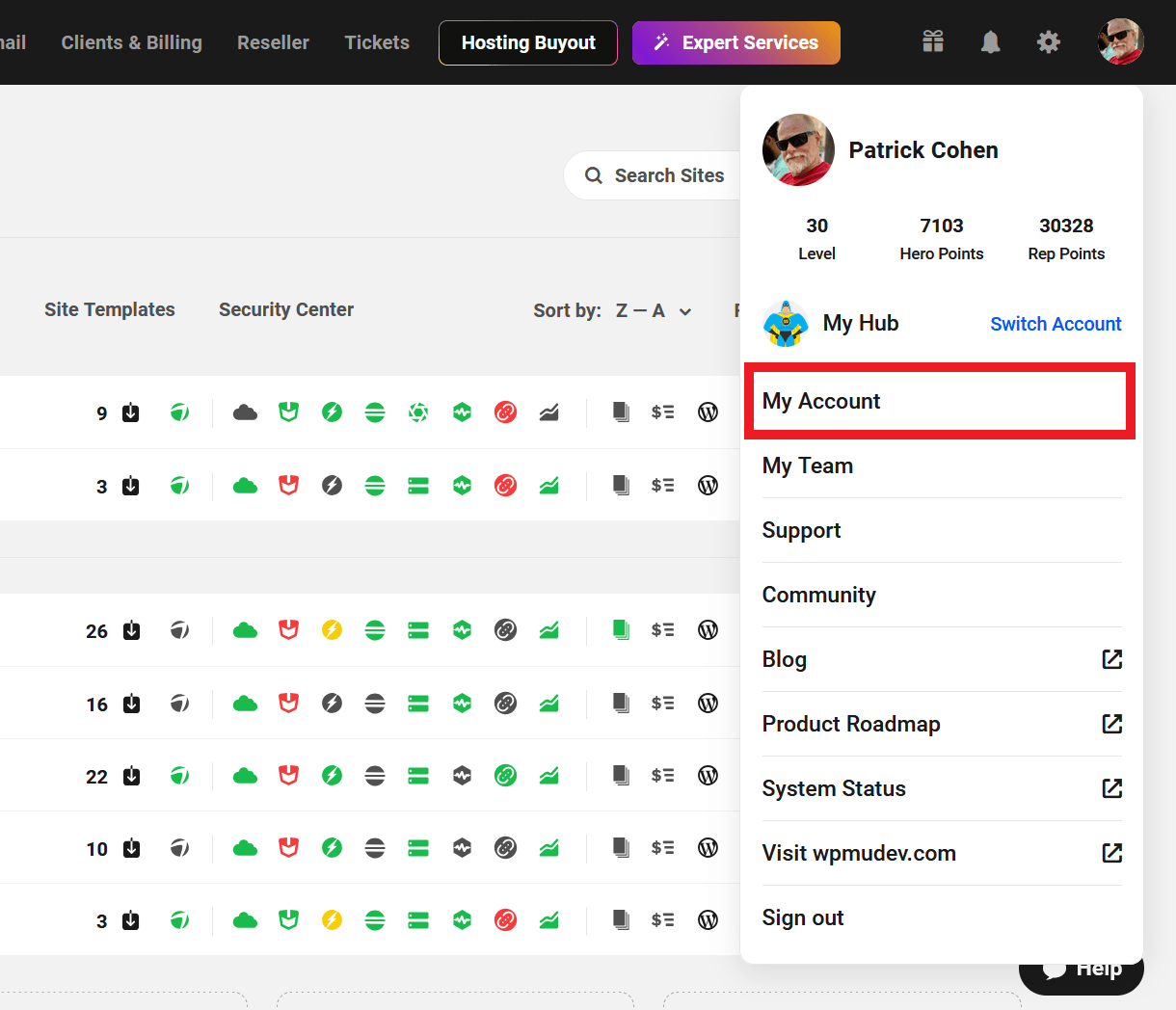
Task: Click updates icon in row with 26
Action: pyautogui.click(x=131, y=630)
